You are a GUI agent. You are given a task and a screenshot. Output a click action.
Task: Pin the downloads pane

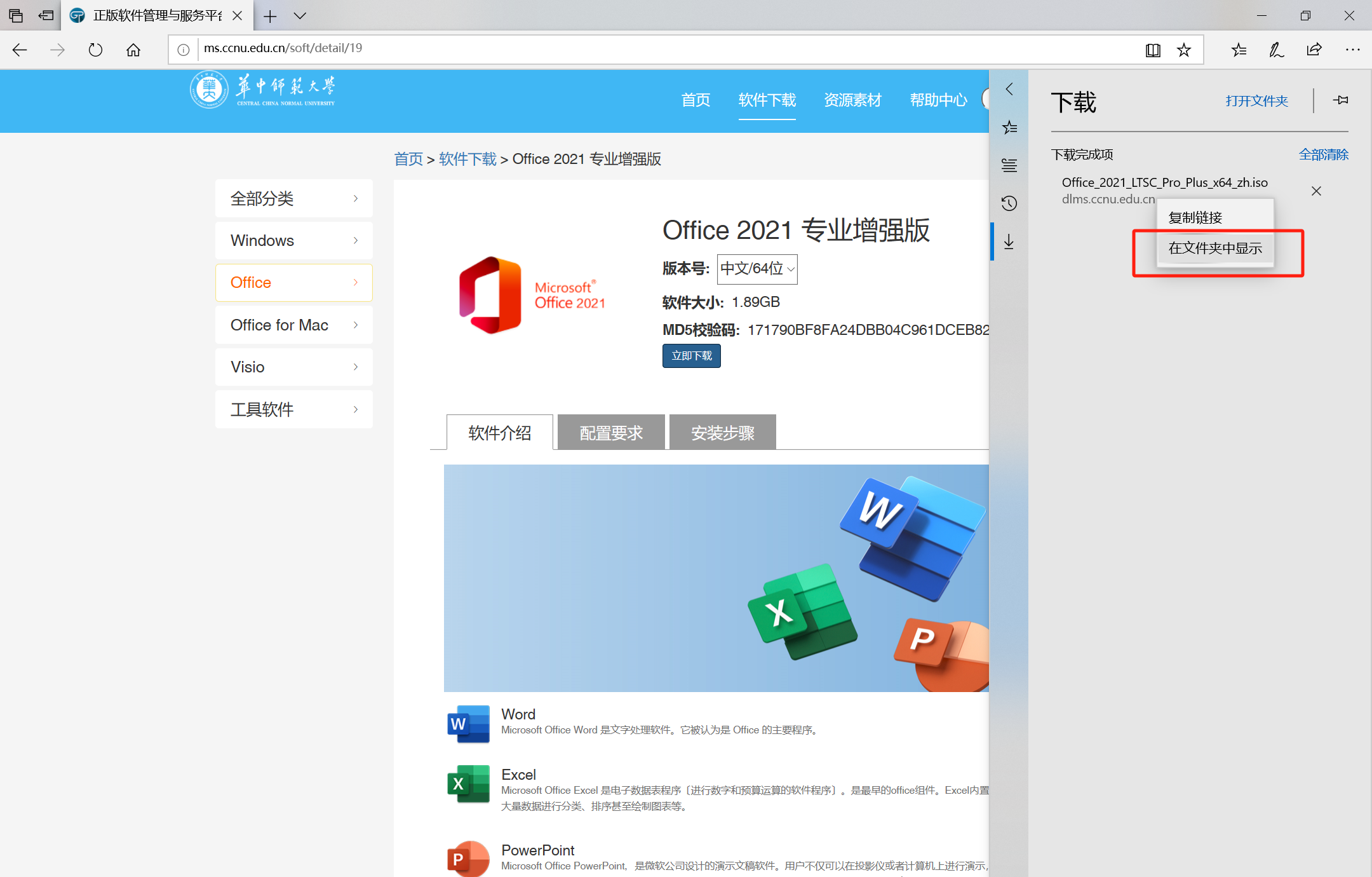pos(1341,100)
